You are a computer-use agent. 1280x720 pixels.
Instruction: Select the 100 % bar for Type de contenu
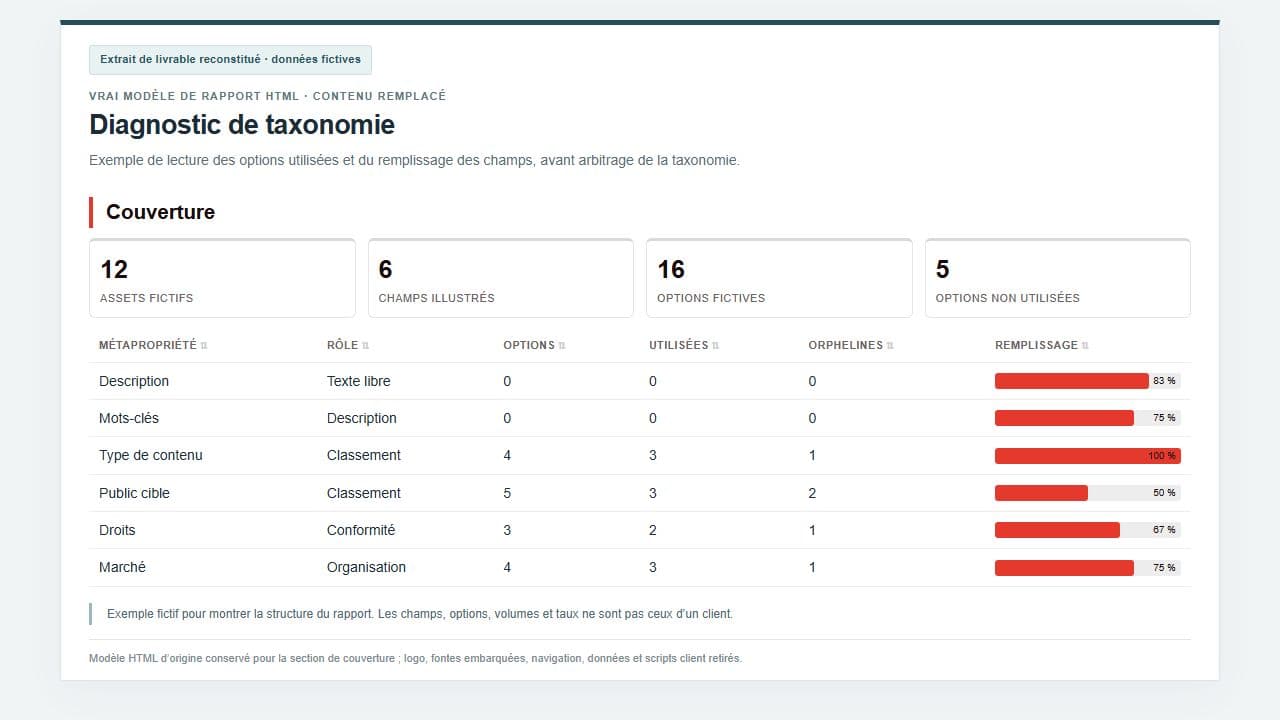click(1087, 456)
